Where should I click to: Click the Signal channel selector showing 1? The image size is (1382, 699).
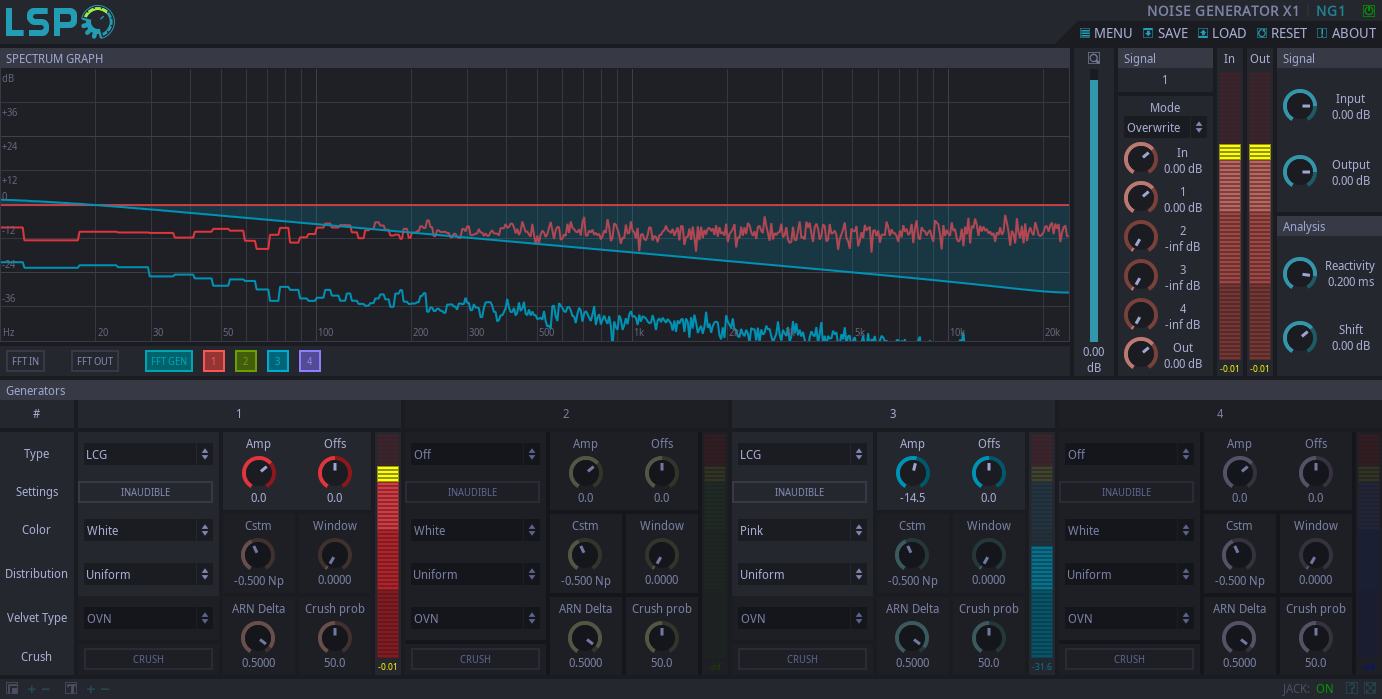[1164, 80]
